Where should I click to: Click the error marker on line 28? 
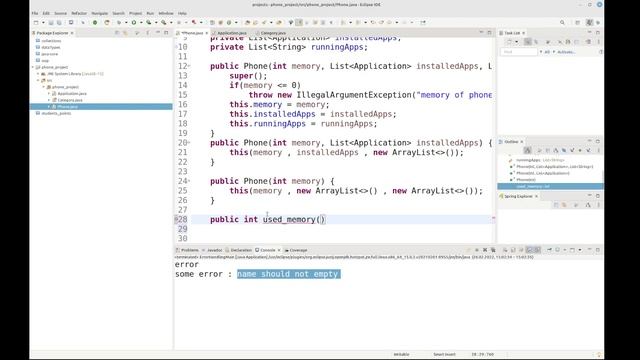pyautogui.click(x=177, y=219)
